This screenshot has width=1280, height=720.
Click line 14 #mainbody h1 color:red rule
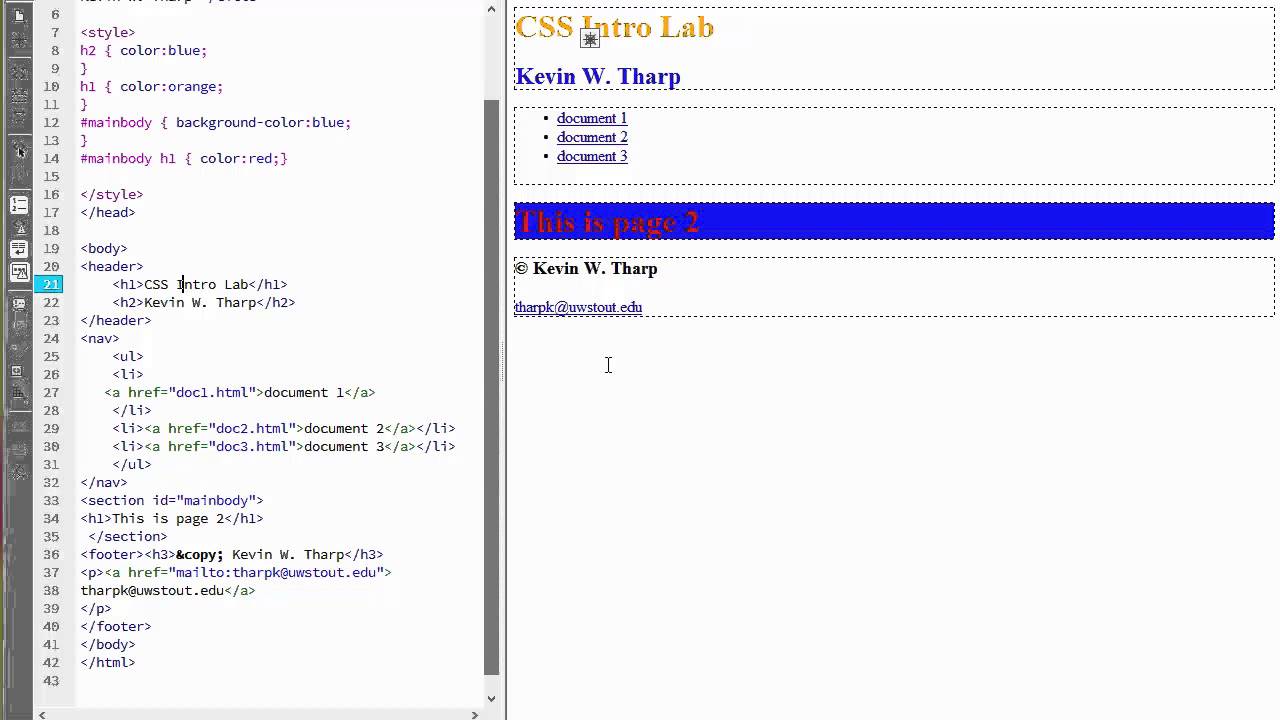pyautogui.click(x=184, y=158)
